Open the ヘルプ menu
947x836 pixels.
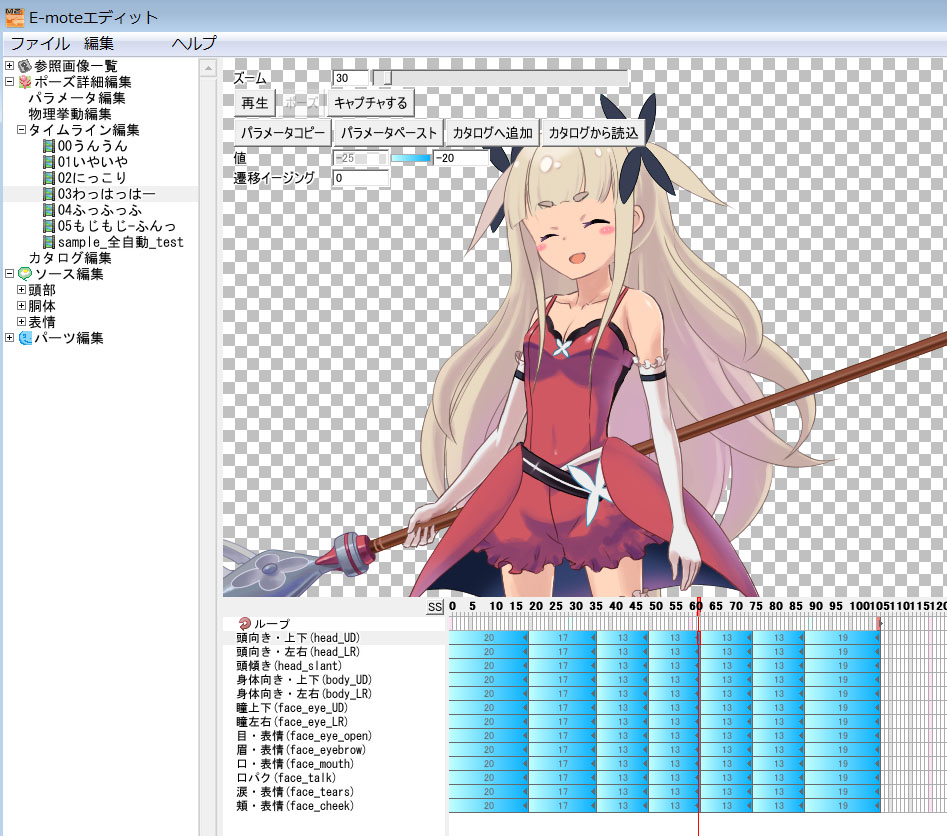[x=193, y=43]
